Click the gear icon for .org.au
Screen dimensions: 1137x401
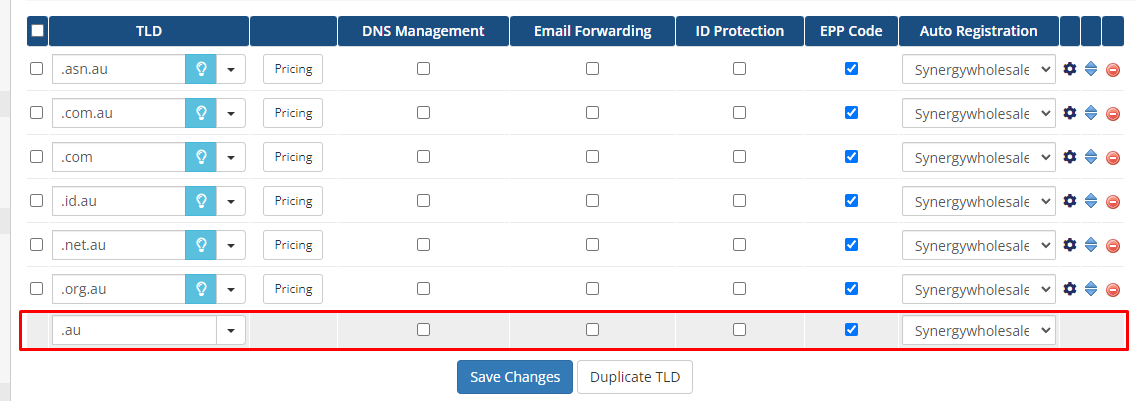1069,289
